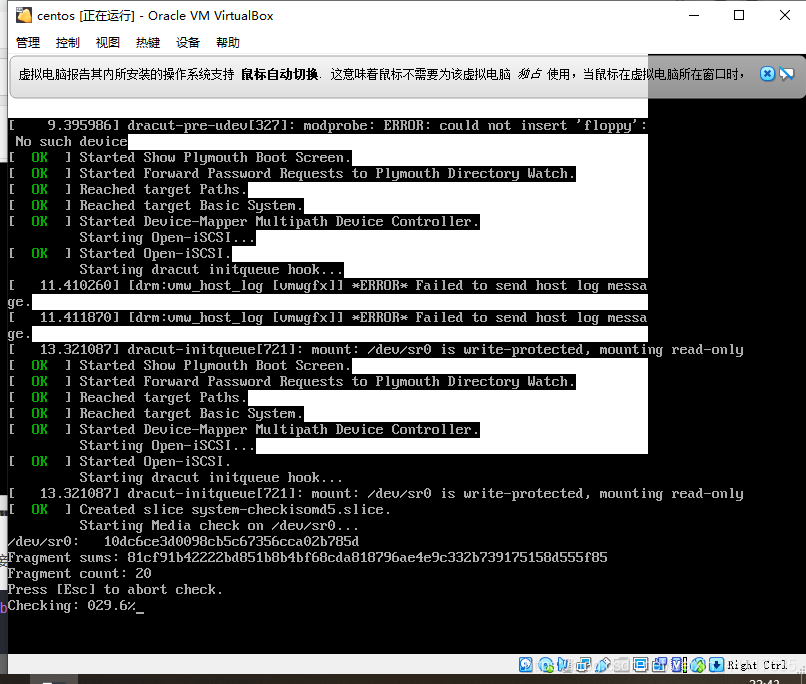Click the Right Ctrl host key label
Screen dimensions: 806x684
pyautogui.click(x=757, y=665)
